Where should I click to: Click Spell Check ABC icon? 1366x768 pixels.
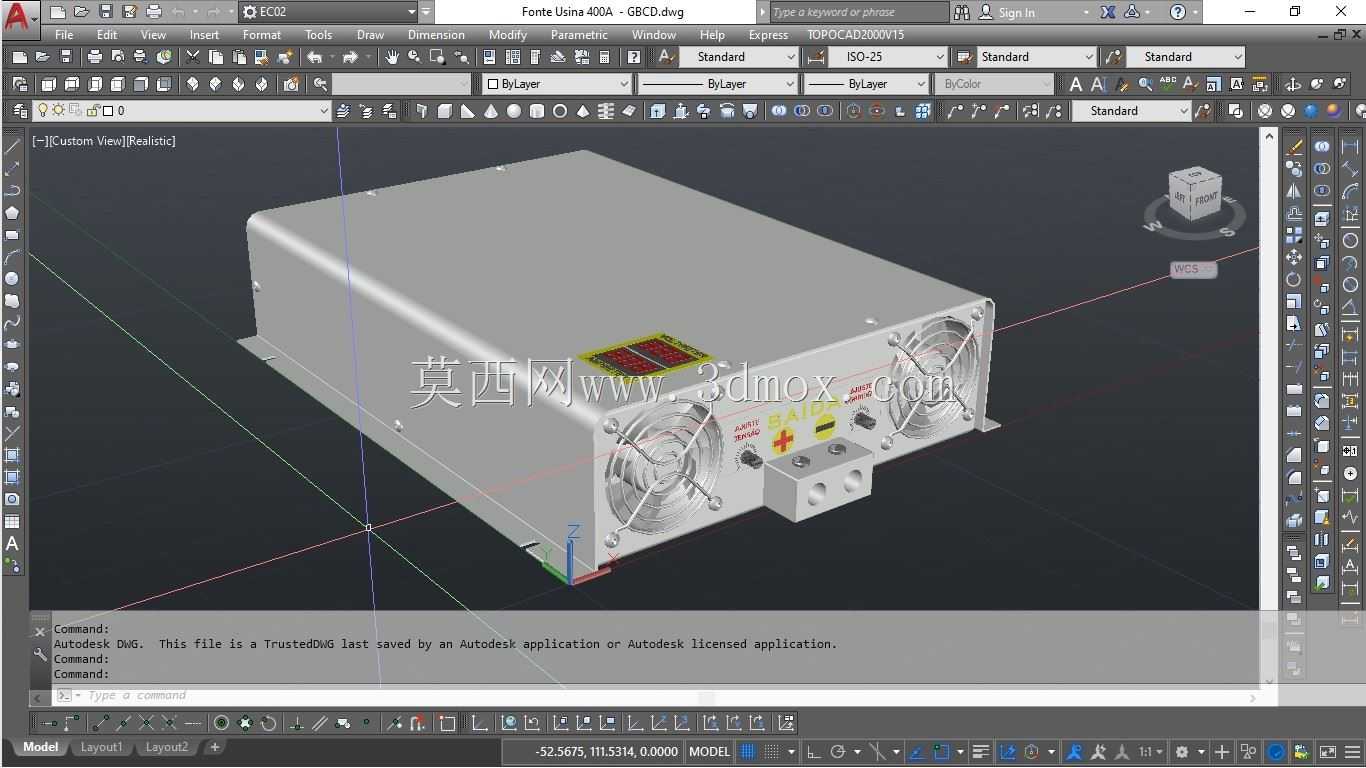tap(1167, 84)
